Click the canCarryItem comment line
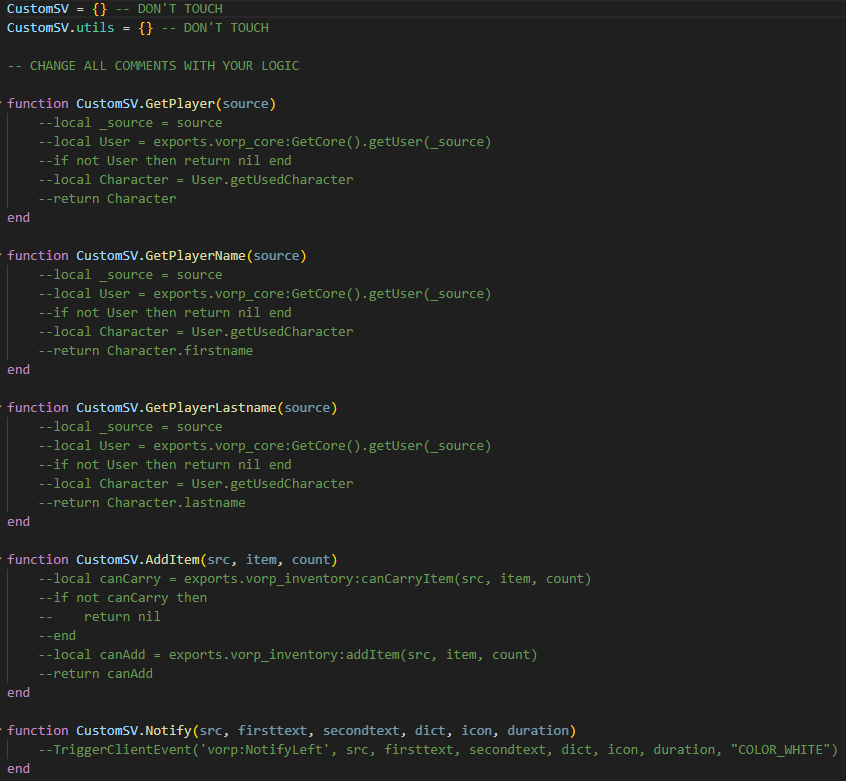Viewport: 846px width, 781px height. pyautogui.click(x=315, y=579)
